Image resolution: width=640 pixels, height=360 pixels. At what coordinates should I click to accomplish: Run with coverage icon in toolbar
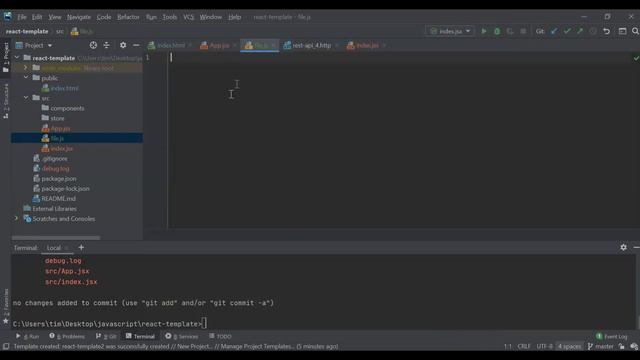[510, 31]
